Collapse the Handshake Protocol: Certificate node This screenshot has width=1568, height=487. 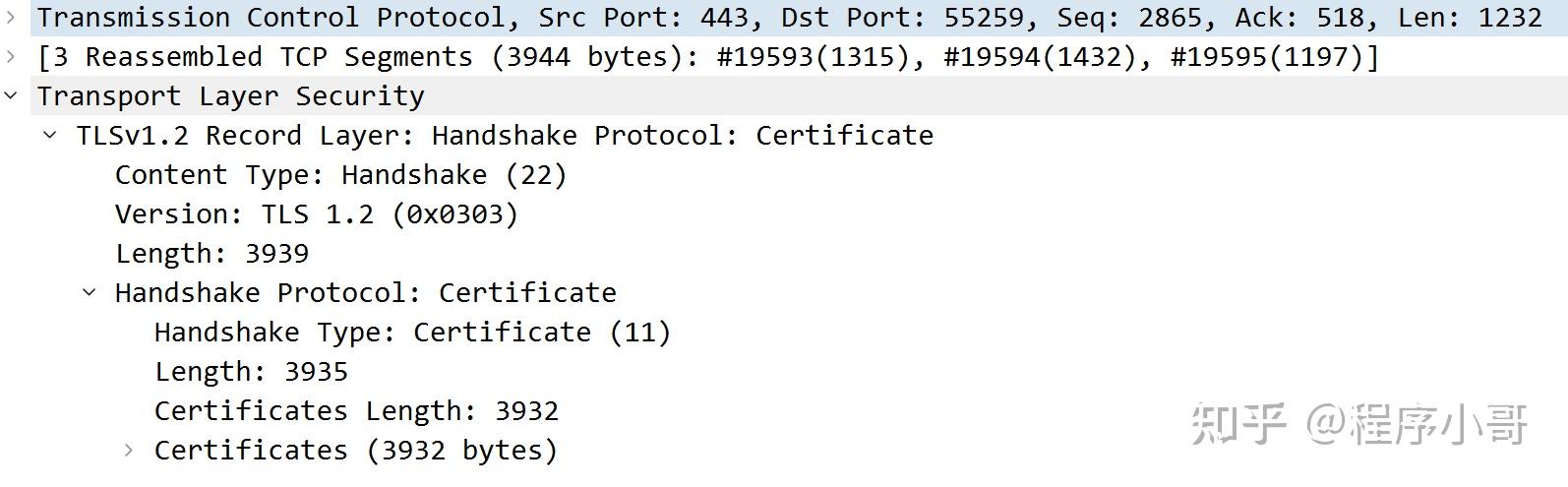90,292
